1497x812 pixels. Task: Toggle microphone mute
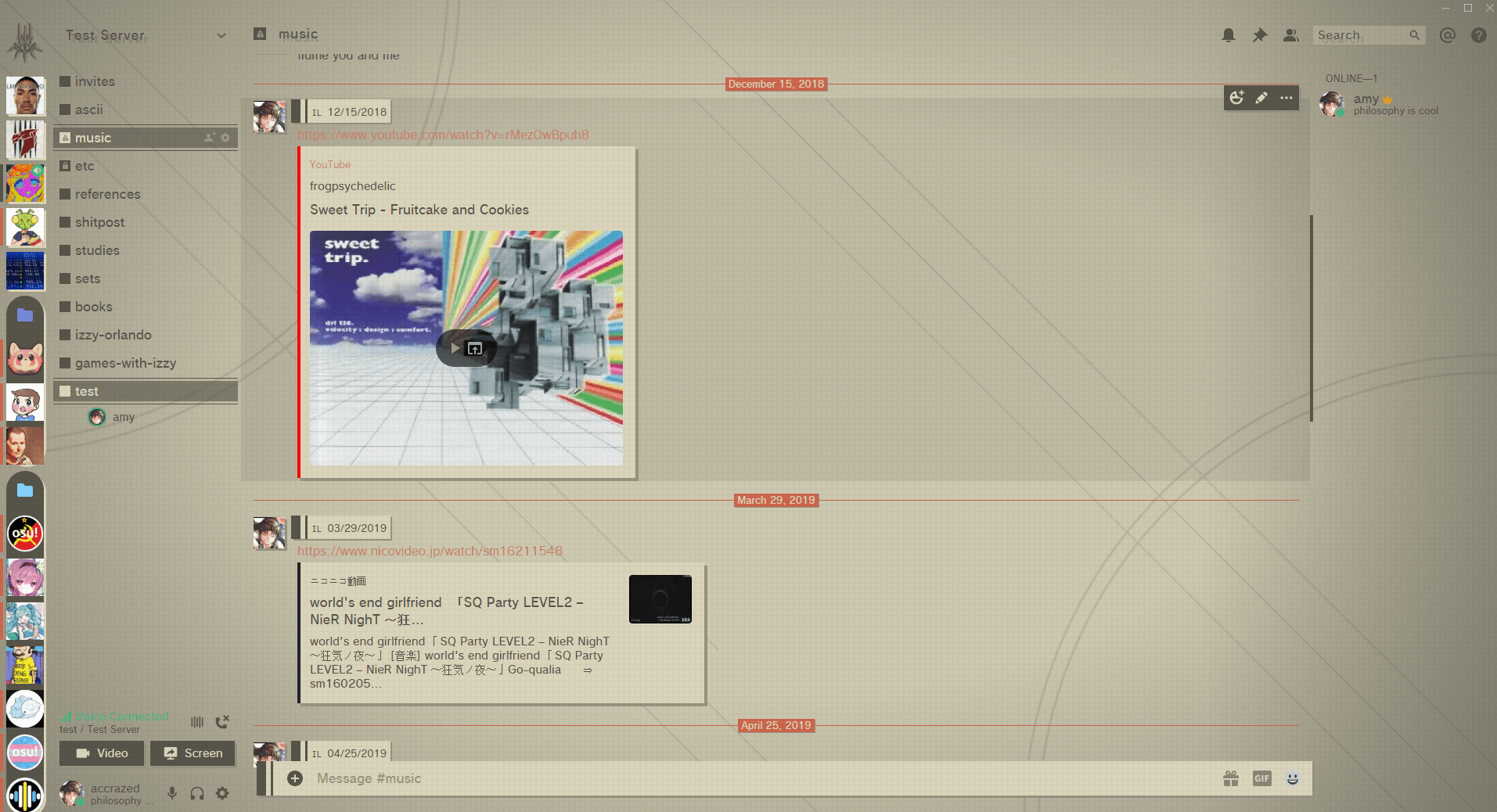pos(172,793)
